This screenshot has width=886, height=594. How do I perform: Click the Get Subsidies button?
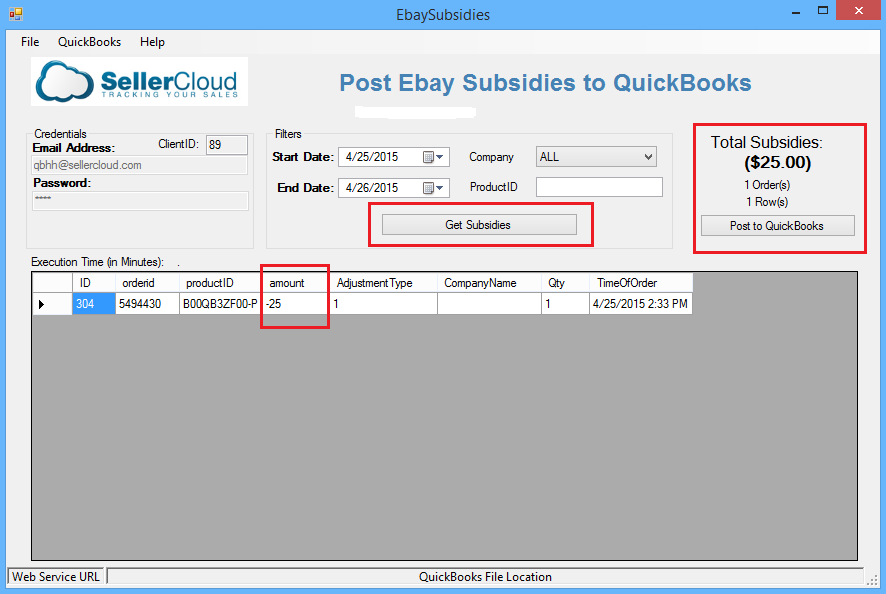tap(479, 225)
